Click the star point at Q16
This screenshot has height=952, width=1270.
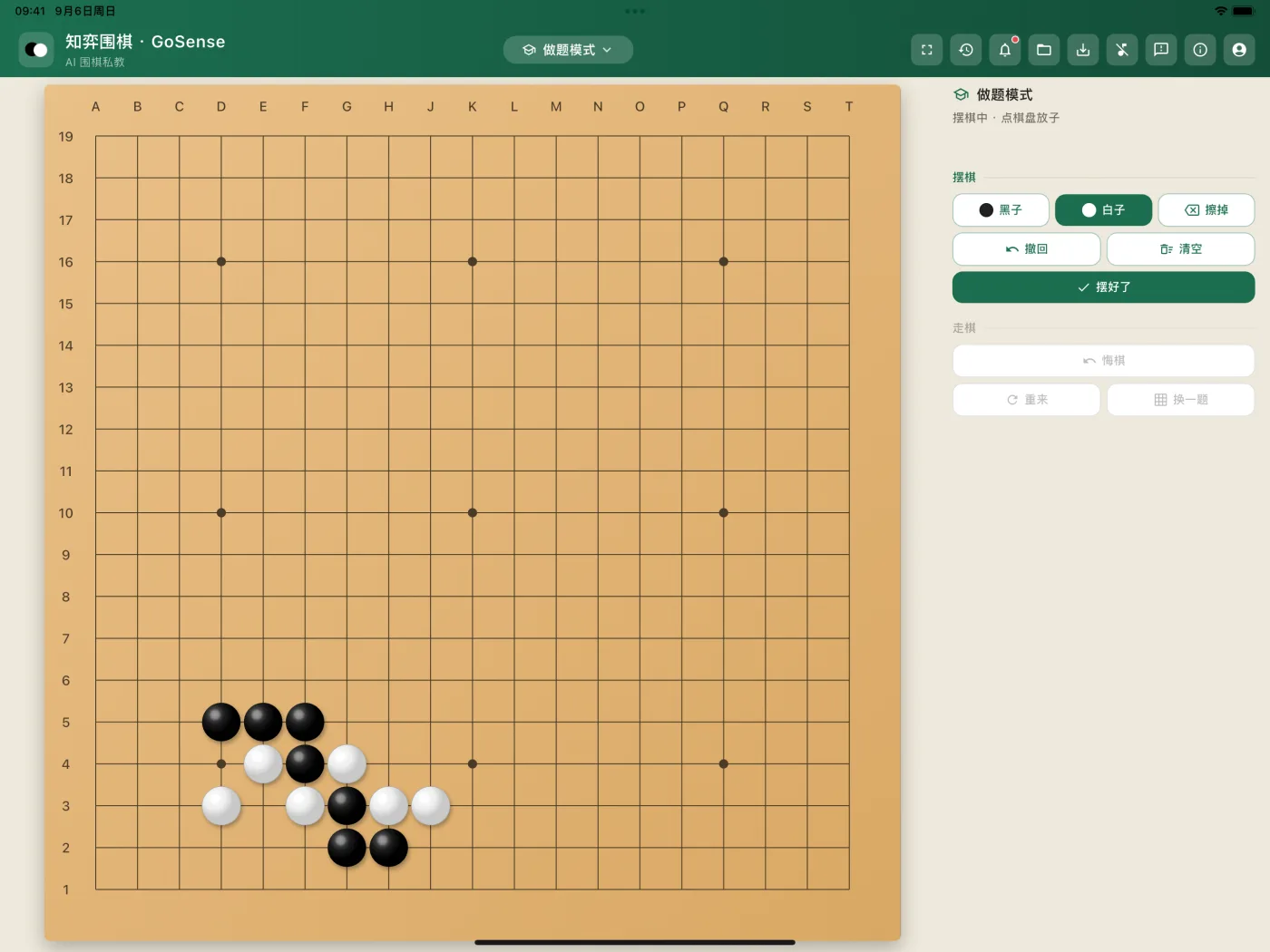coord(724,262)
